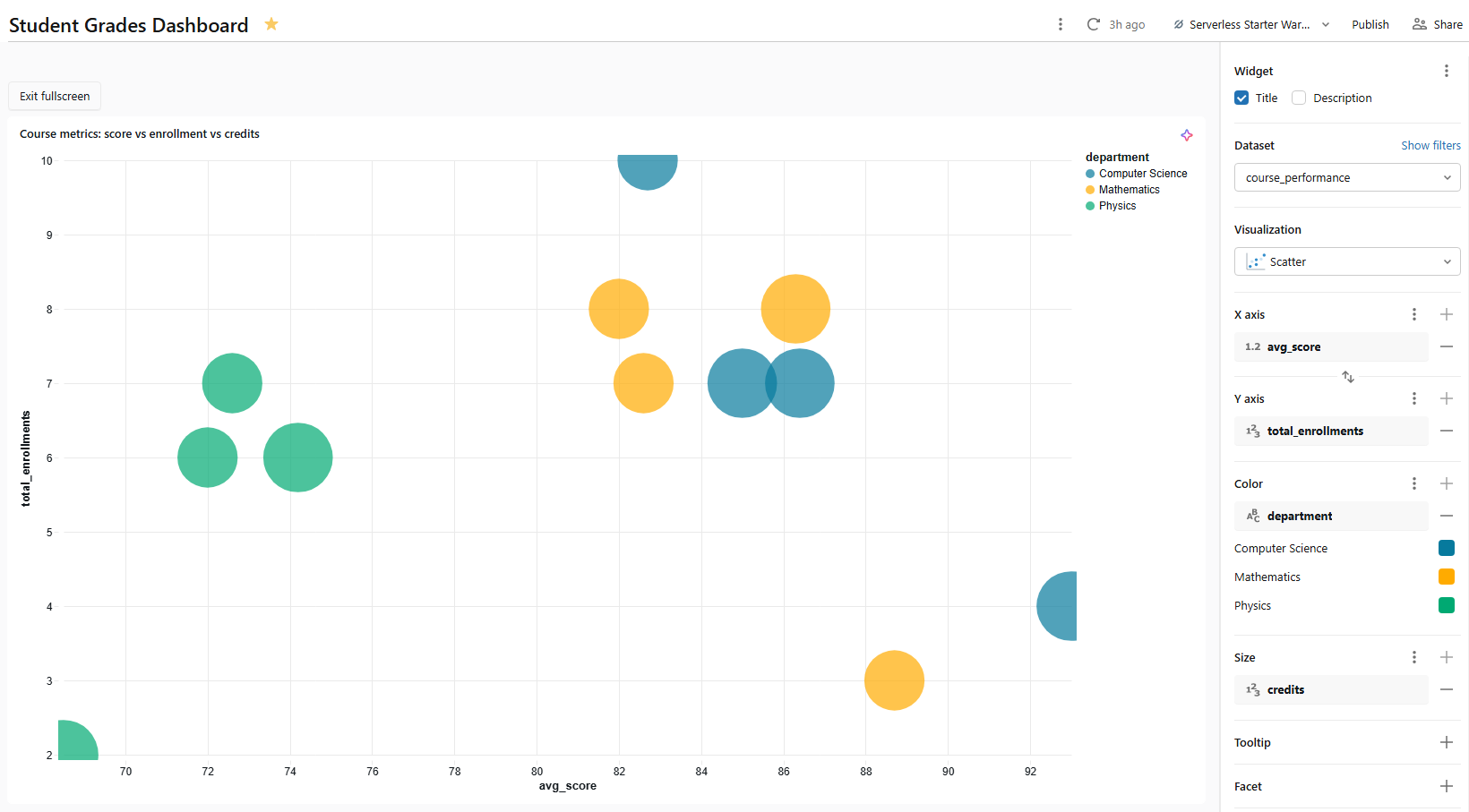1469x812 pixels.
Task: Exit fullscreen mode
Action: tap(55, 96)
